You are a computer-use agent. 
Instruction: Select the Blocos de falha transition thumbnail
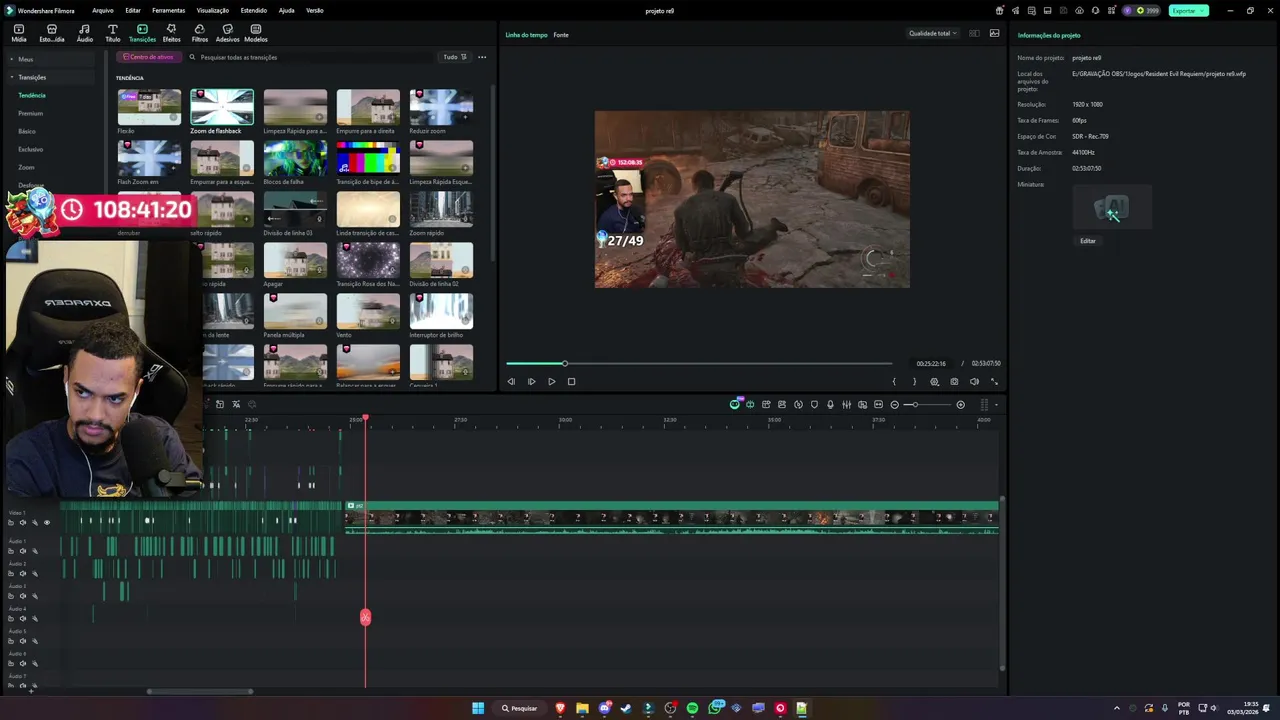(x=295, y=158)
